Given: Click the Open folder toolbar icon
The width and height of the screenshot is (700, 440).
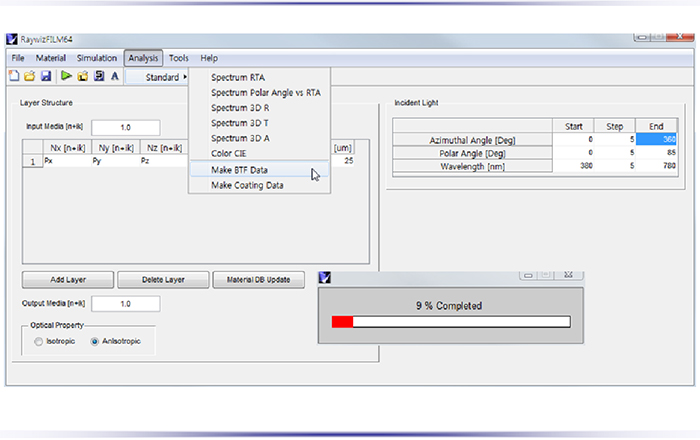Looking at the screenshot, I should (x=29, y=76).
